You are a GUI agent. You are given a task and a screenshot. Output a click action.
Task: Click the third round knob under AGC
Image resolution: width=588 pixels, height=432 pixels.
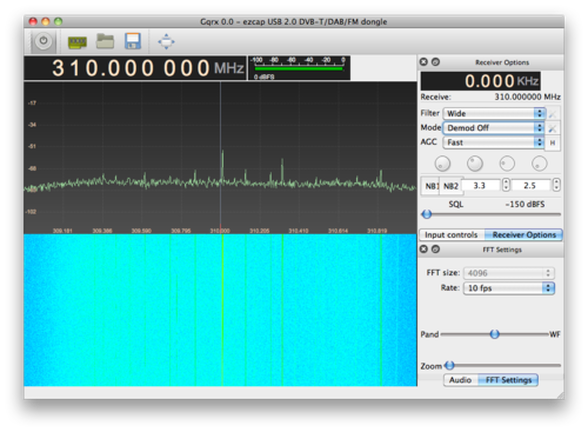click(x=507, y=164)
